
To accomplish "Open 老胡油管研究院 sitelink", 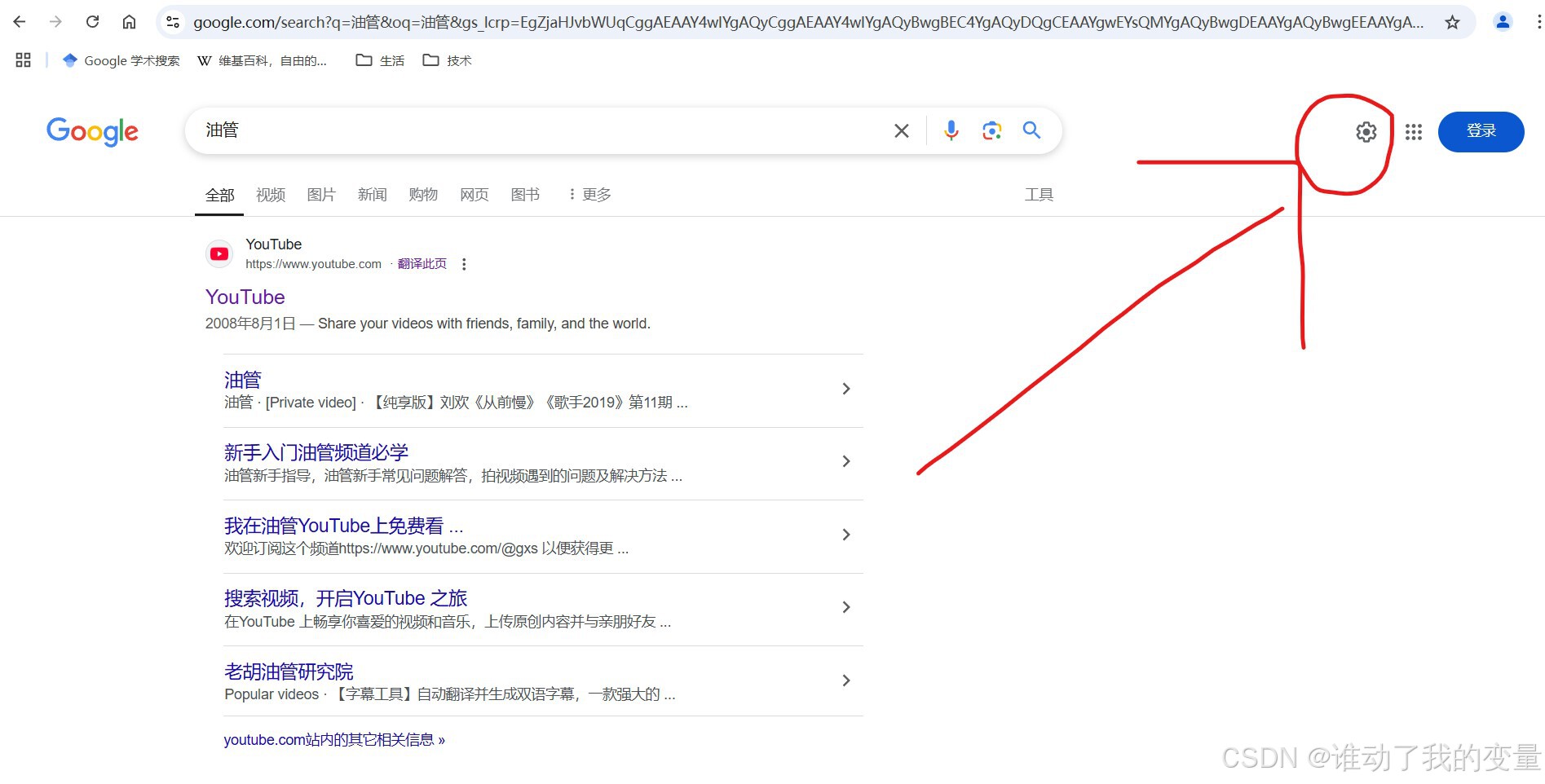I will coord(289,672).
